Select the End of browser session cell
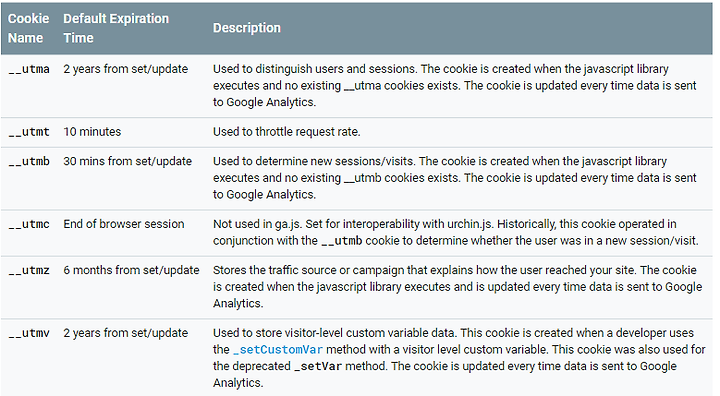Screen dimensions: 720x396 [124, 224]
